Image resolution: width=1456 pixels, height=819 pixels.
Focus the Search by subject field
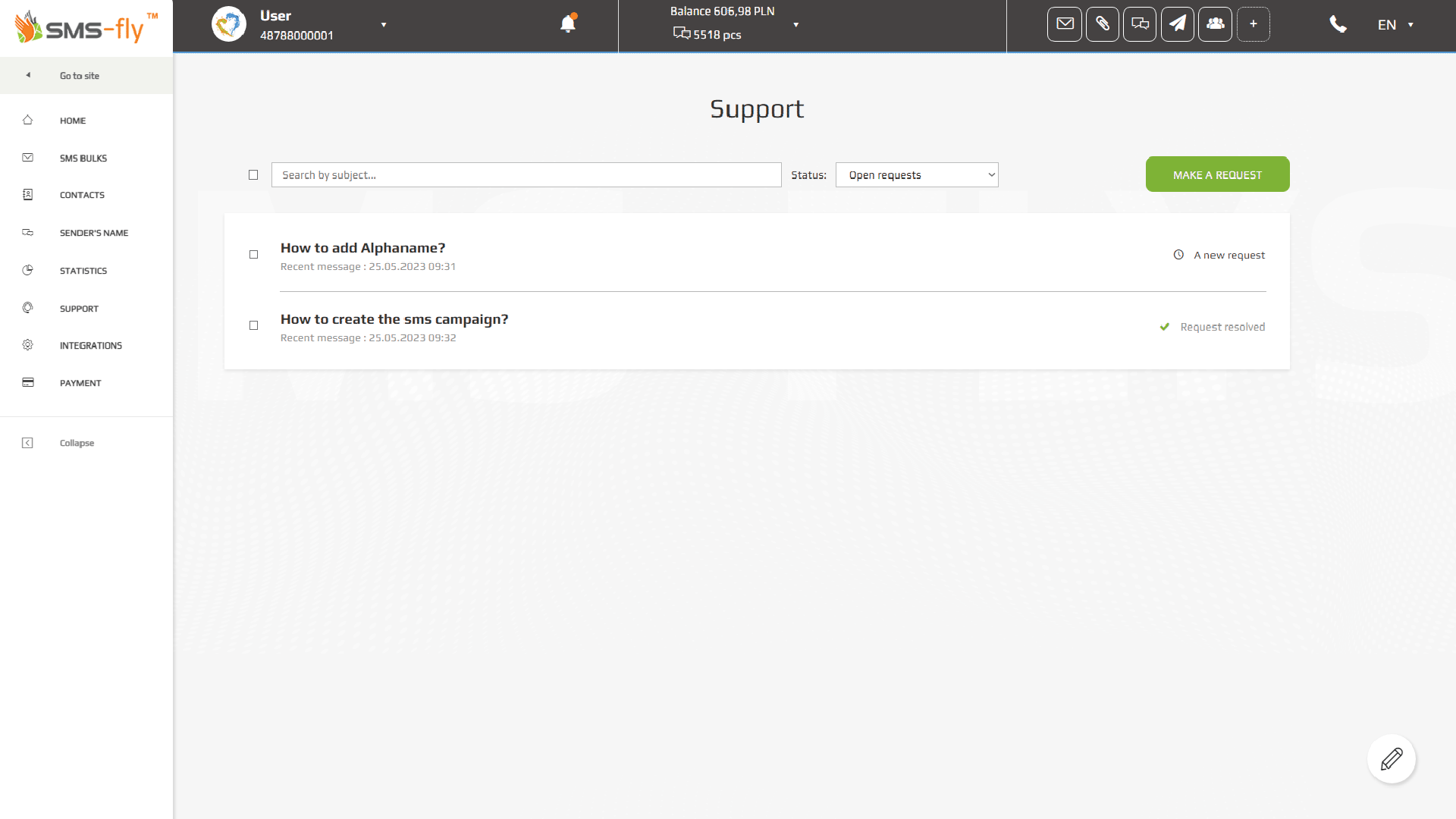[x=526, y=175]
